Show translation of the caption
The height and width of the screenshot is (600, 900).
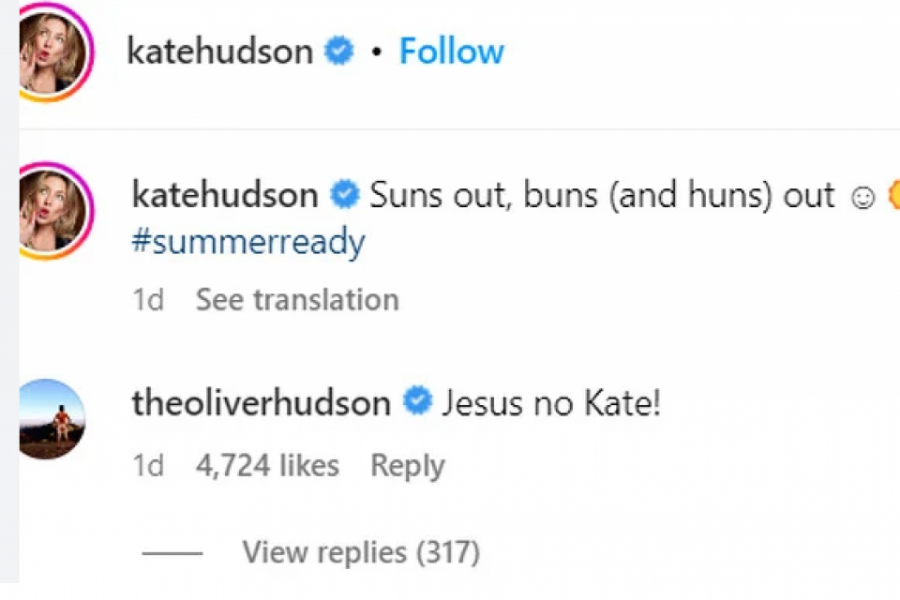tap(297, 300)
